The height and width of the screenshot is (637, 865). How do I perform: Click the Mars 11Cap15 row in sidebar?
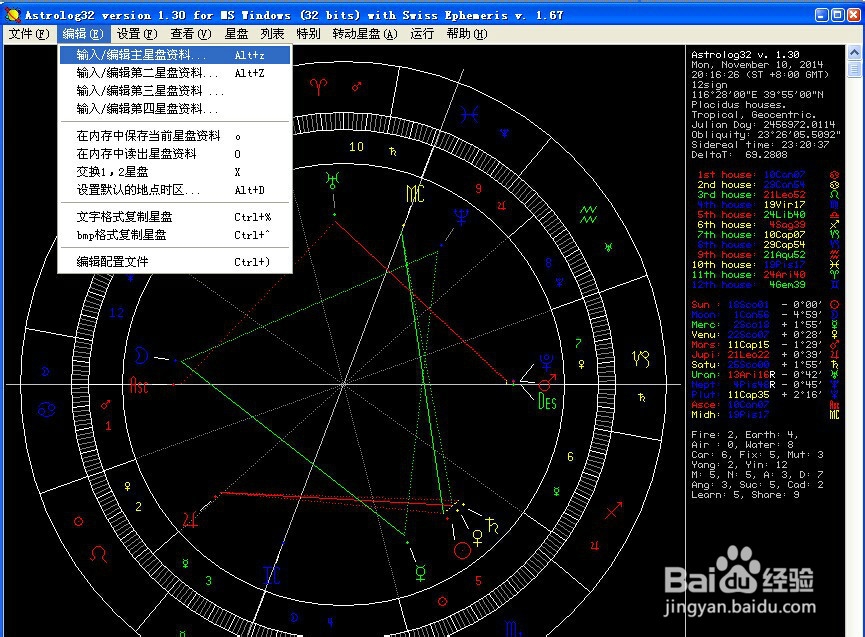(x=765, y=345)
